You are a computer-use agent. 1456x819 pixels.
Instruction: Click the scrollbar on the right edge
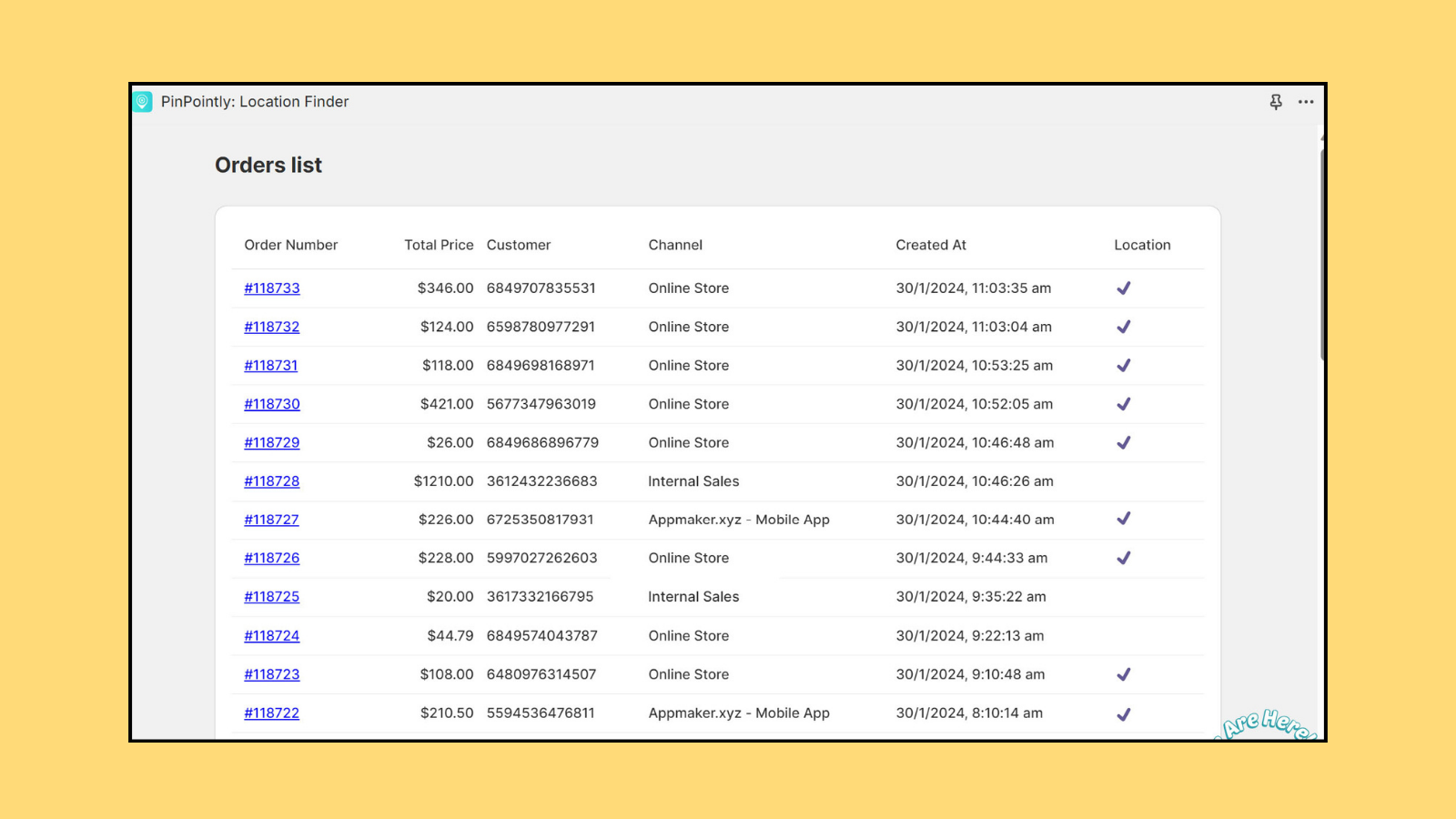[x=1321, y=255]
